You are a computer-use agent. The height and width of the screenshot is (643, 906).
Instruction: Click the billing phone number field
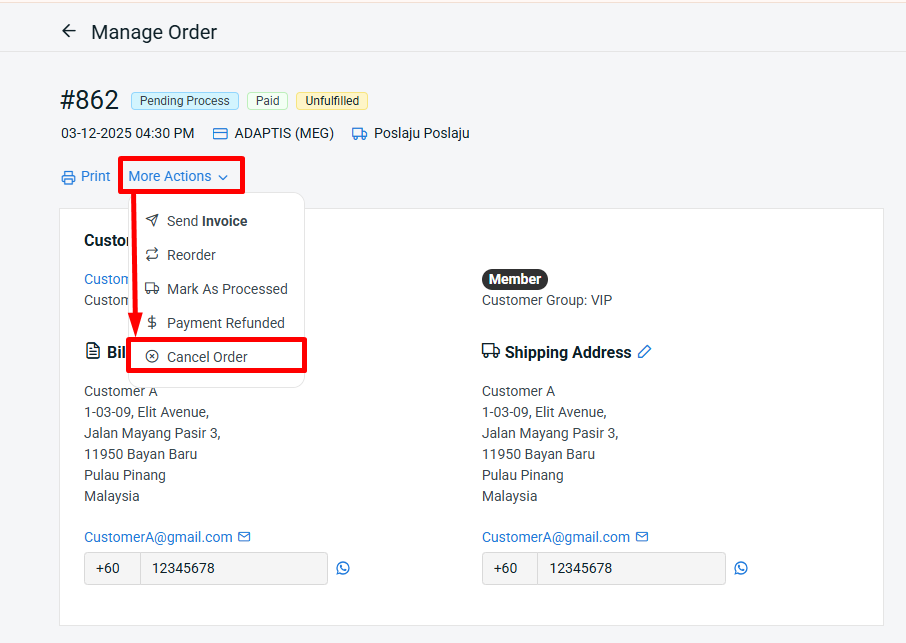click(x=233, y=568)
